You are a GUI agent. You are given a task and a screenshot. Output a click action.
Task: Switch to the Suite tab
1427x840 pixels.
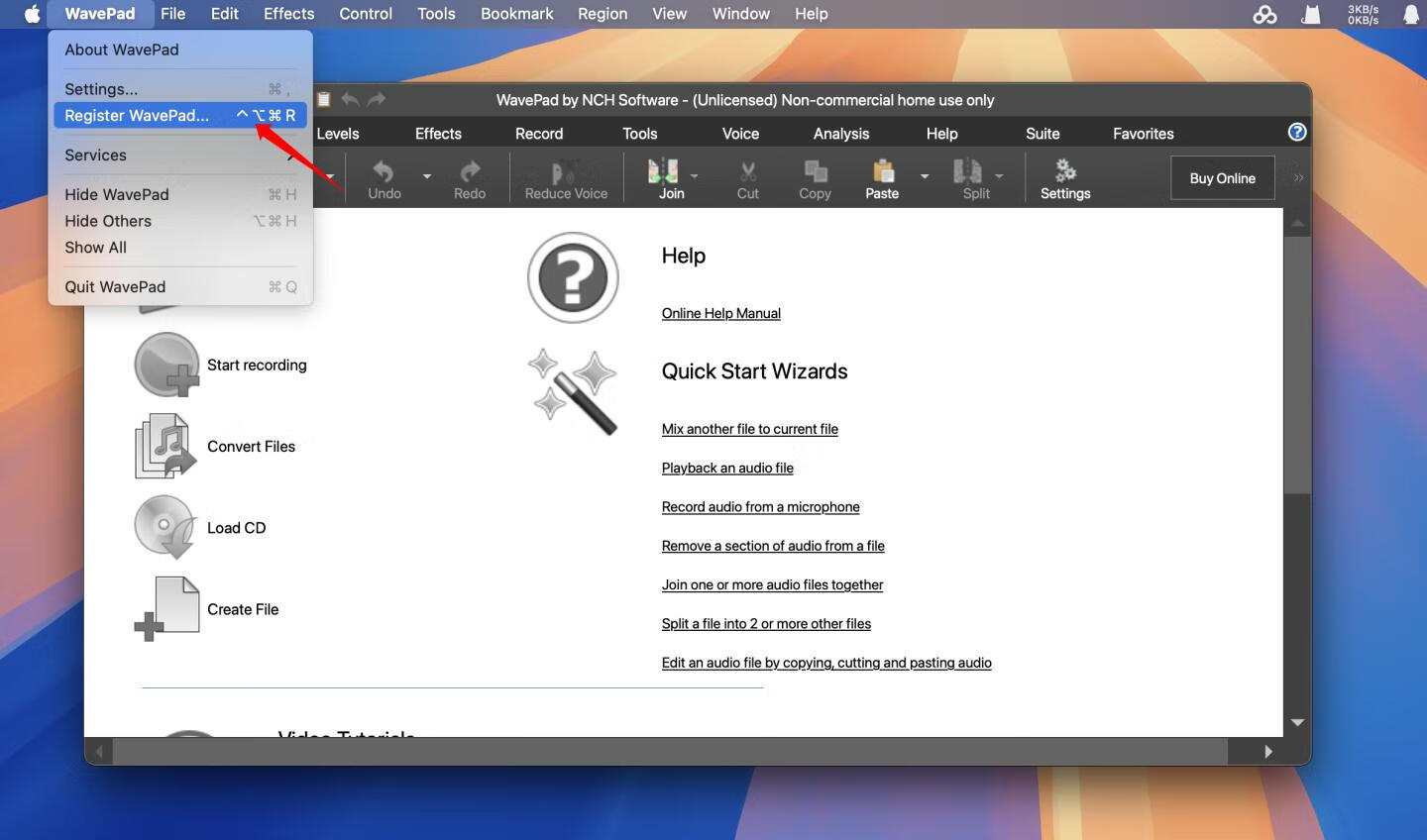pos(1043,134)
